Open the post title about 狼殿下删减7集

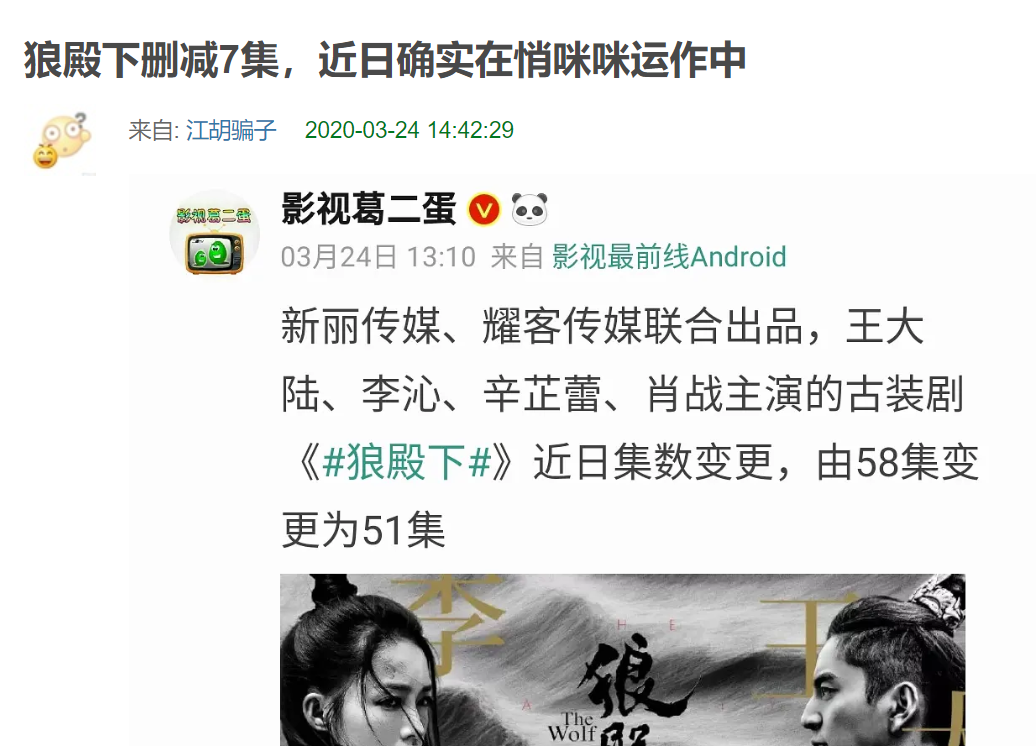click(x=385, y=60)
